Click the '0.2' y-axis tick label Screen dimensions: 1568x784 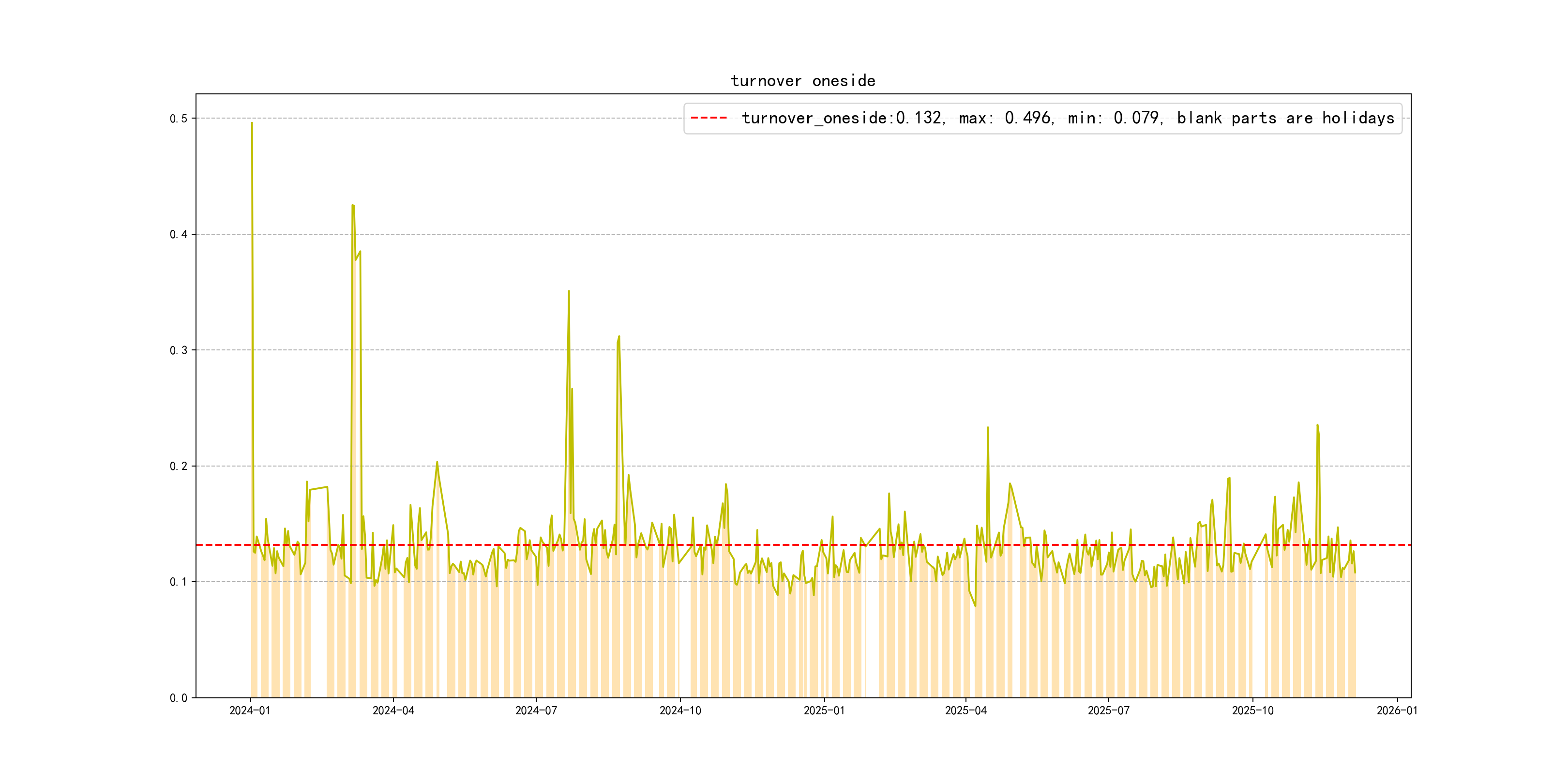click(179, 466)
